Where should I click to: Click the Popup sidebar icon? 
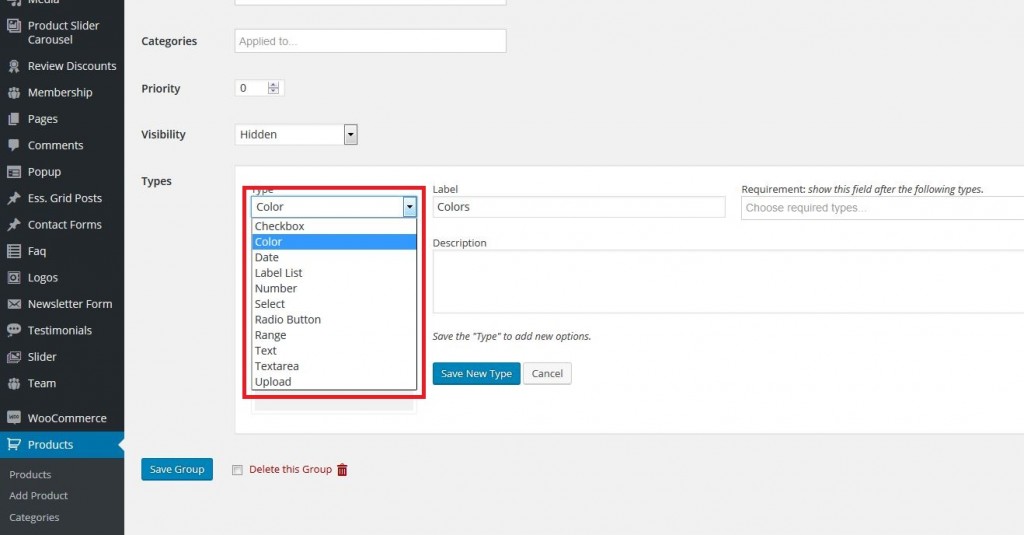14,172
